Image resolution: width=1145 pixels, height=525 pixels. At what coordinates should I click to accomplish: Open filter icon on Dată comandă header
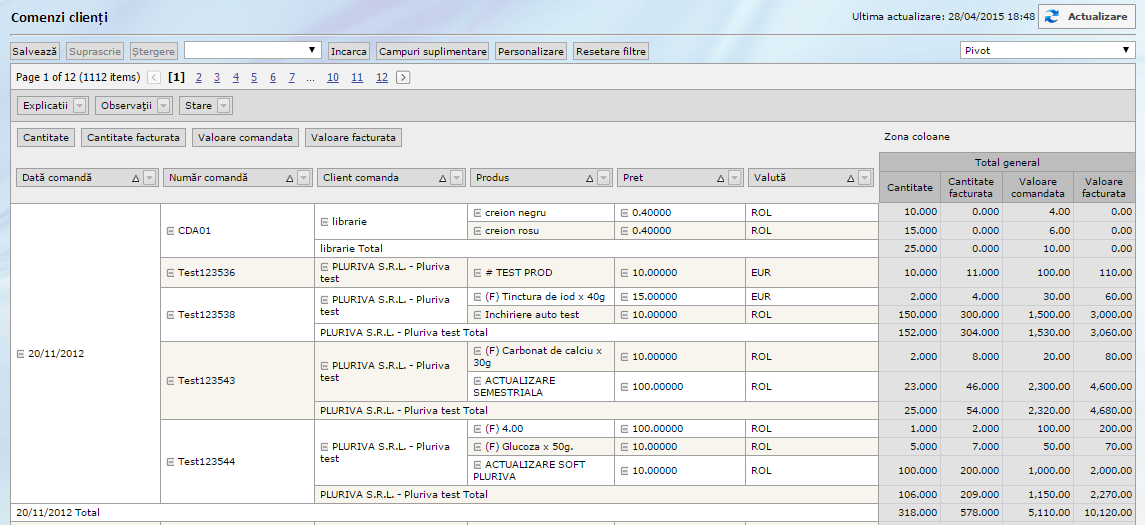tap(150, 178)
